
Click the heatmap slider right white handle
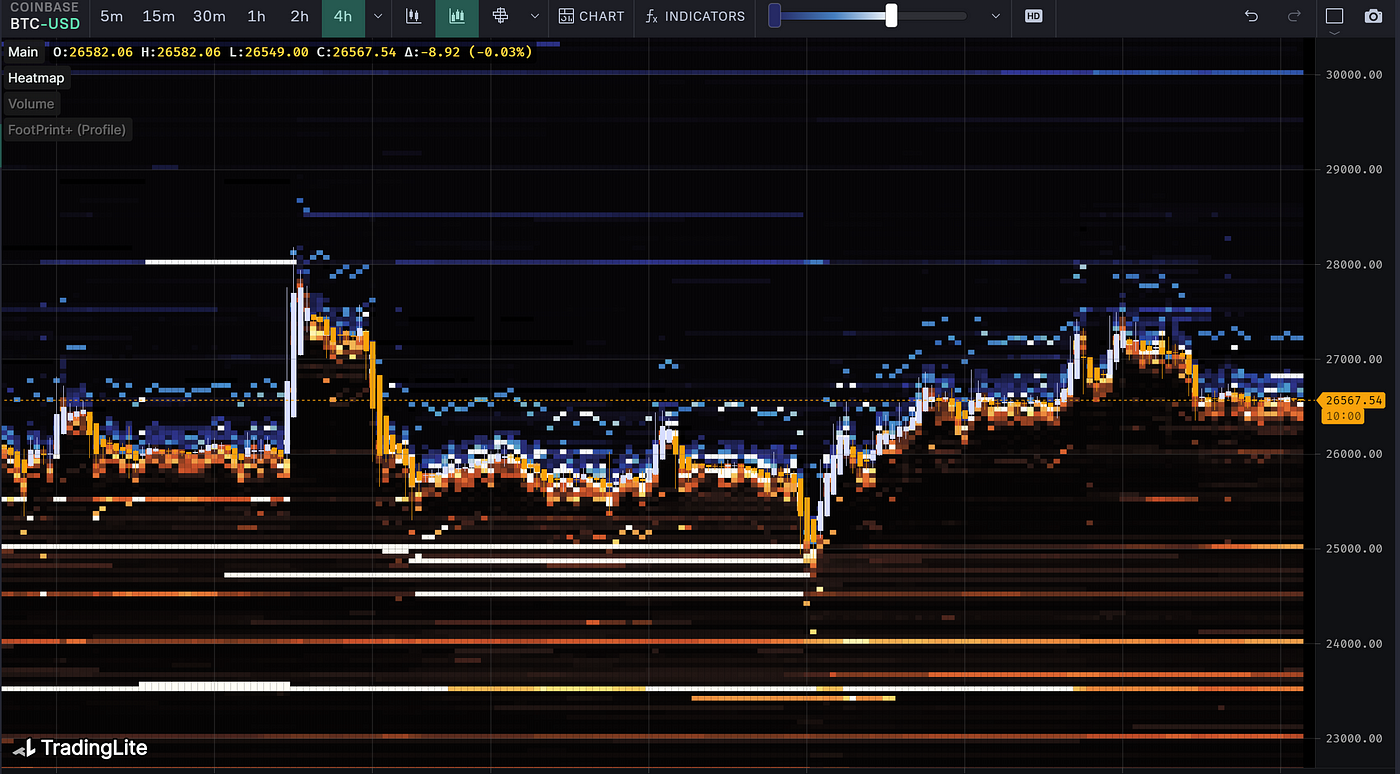[891, 16]
